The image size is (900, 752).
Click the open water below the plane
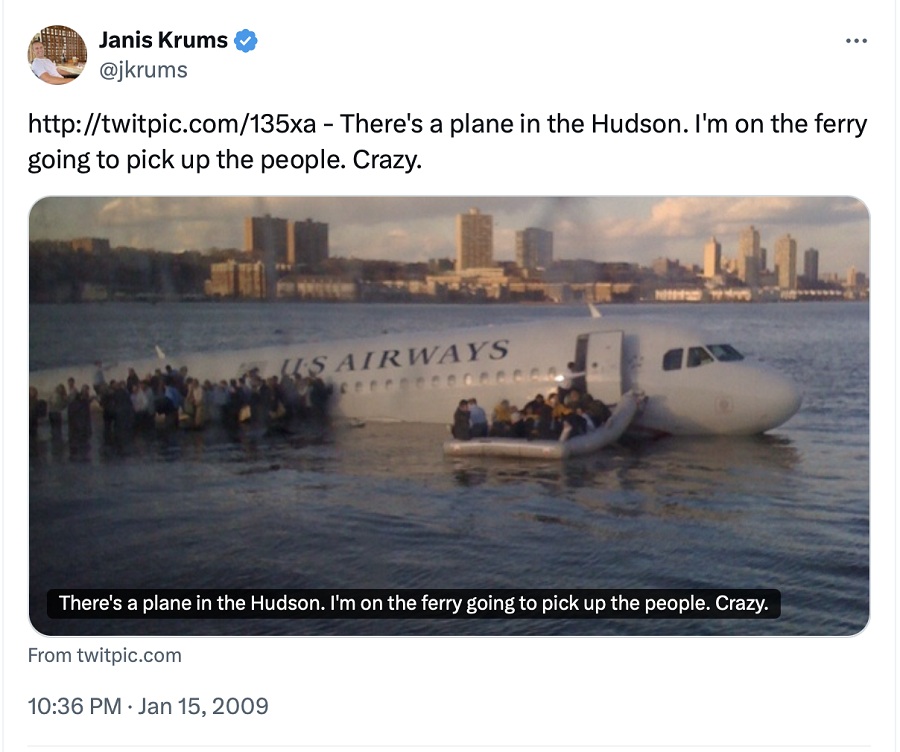pyautogui.click(x=450, y=520)
